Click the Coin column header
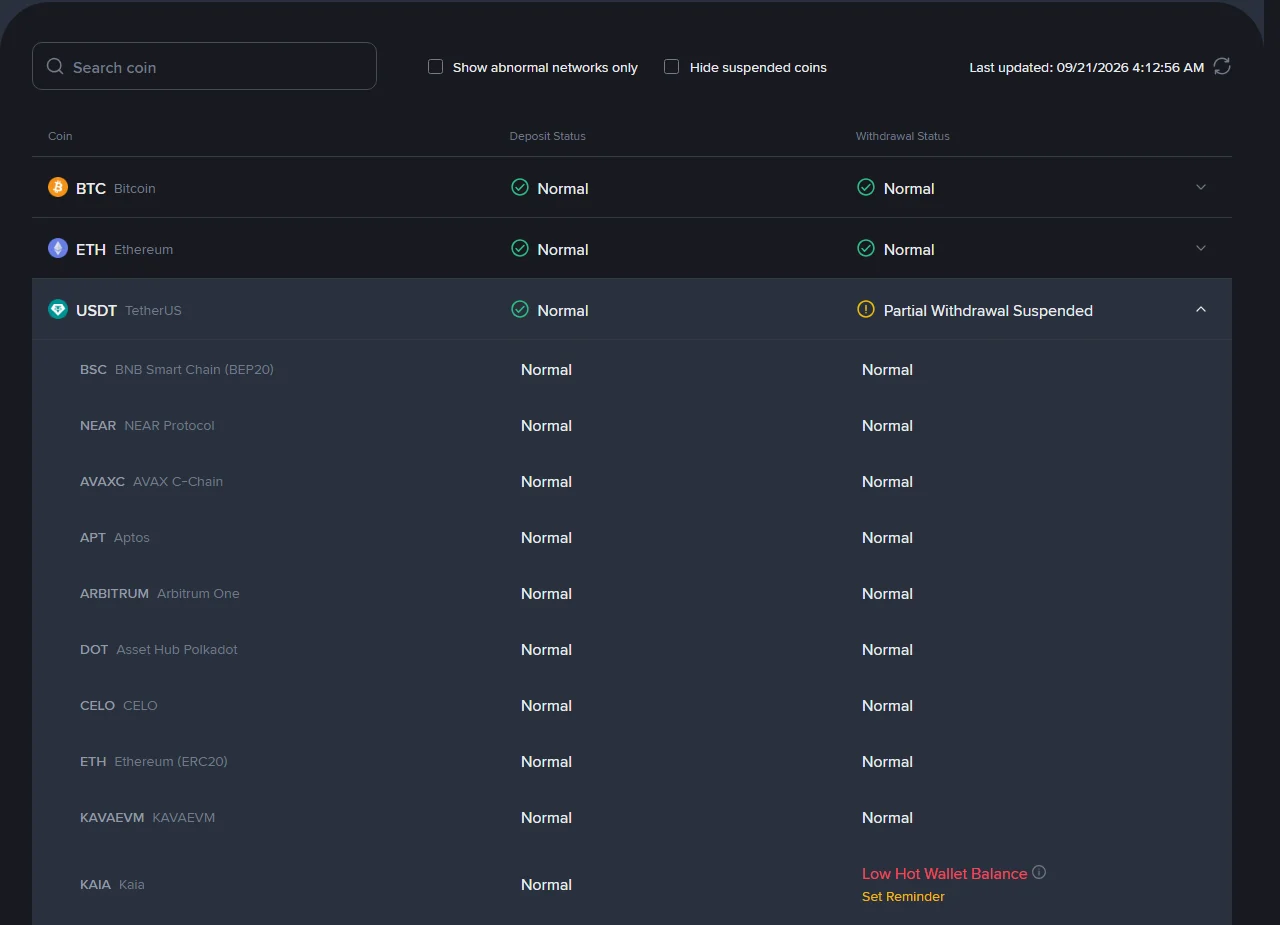Viewport: 1280px width, 925px height. tap(60, 136)
